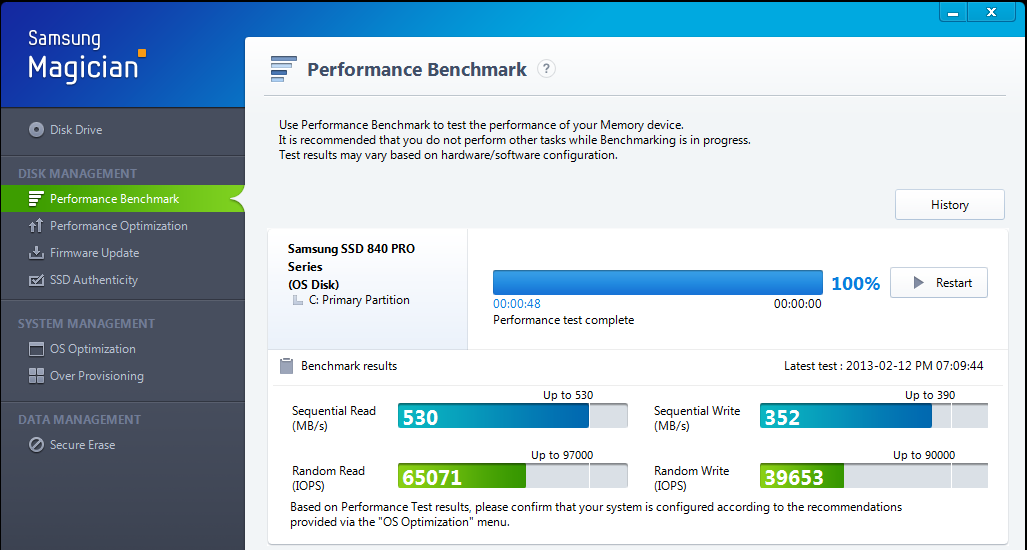Click the Sequential Write 352 result bar
The width and height of the screenshot is (1027, 550).
[x=874, y=416]
